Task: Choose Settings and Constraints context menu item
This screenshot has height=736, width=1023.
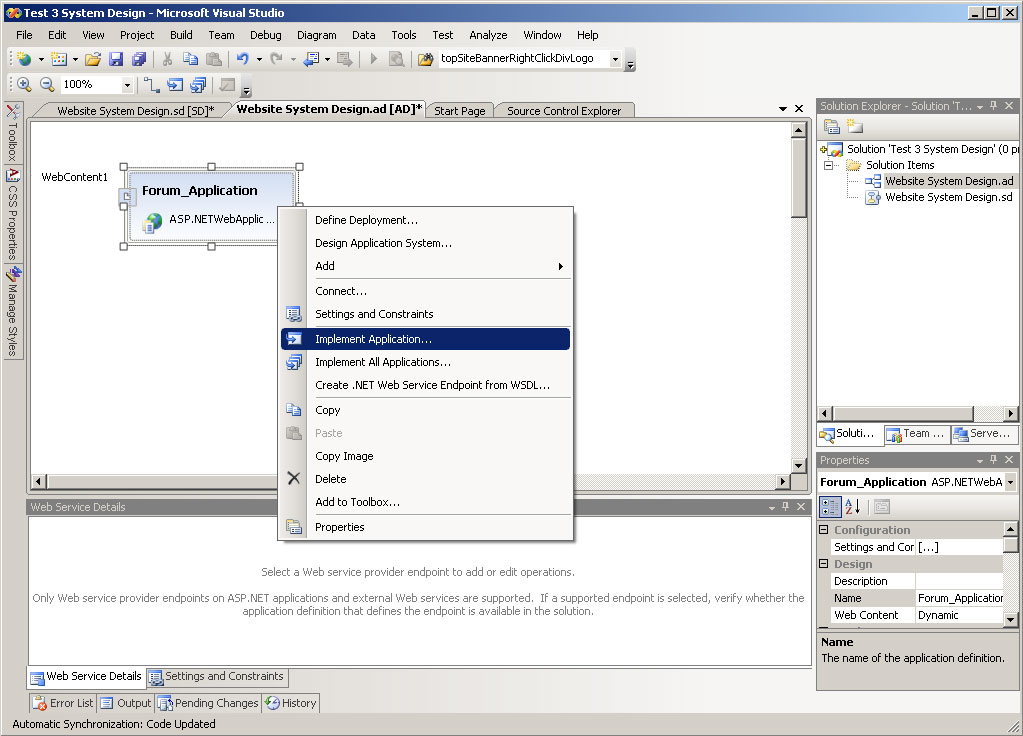Action: [425, 314]
